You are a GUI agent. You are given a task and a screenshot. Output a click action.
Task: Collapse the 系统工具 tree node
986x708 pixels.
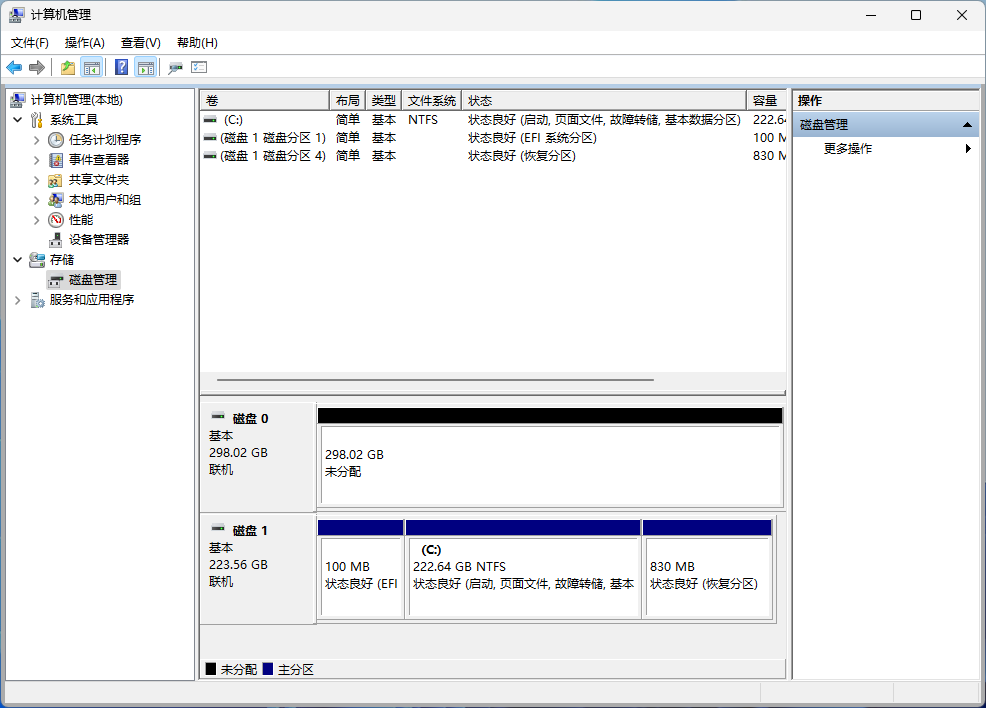17,120
